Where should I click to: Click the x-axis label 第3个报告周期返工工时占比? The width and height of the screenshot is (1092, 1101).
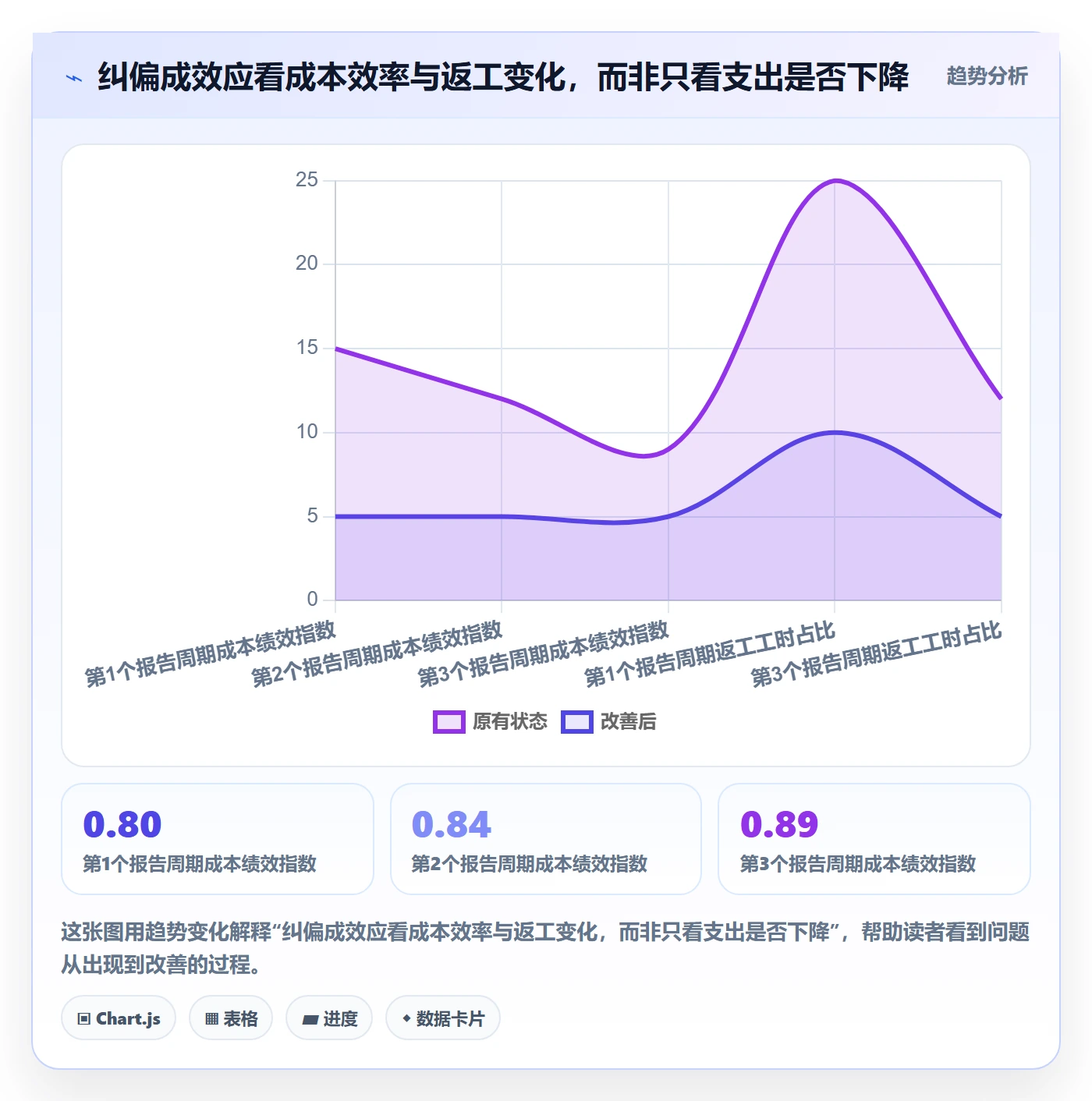click(x=876, y=655)
